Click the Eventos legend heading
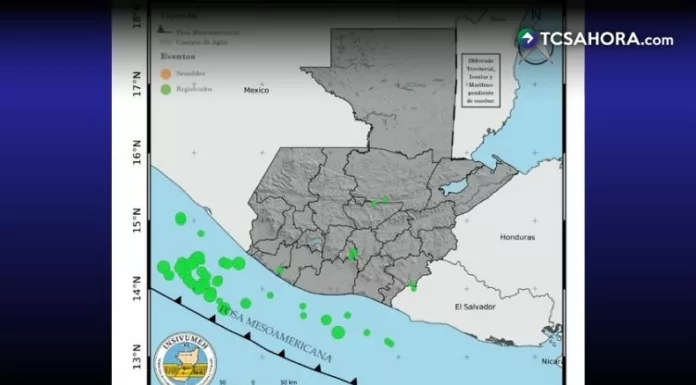This screenshot has height=385, width=696. (x=178, y=56)
